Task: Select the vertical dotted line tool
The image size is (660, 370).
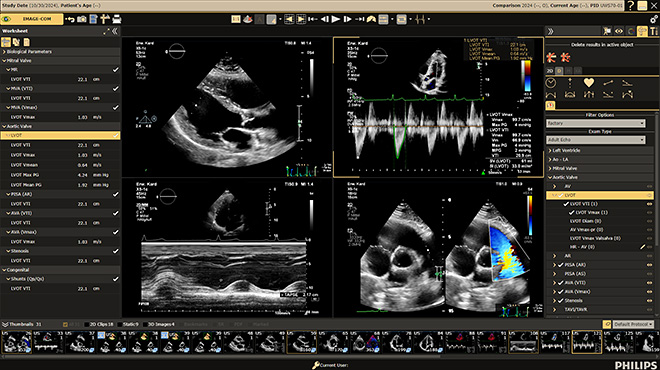Action: tap(570, 83)
